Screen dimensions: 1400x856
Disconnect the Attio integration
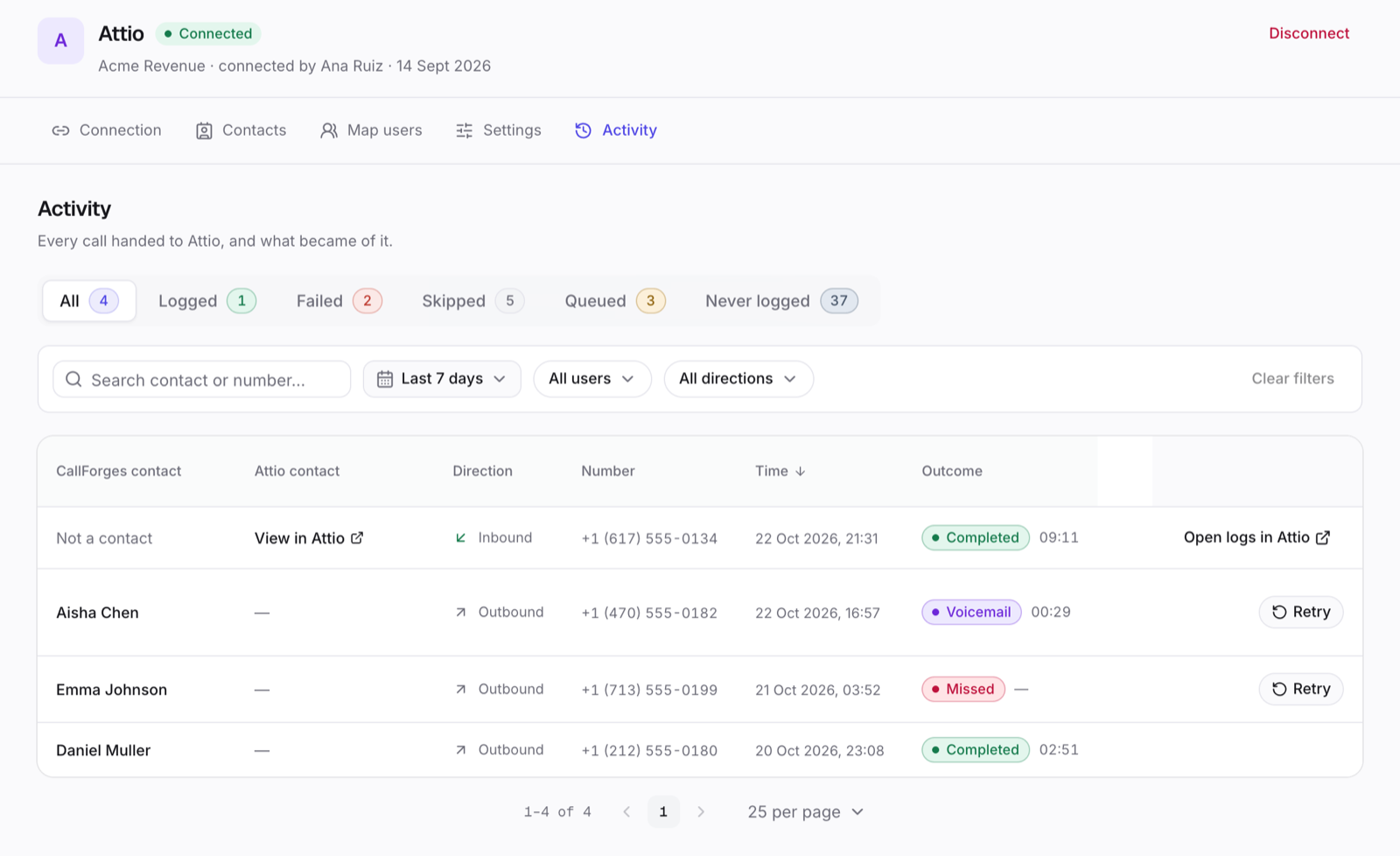point(1309,33)
